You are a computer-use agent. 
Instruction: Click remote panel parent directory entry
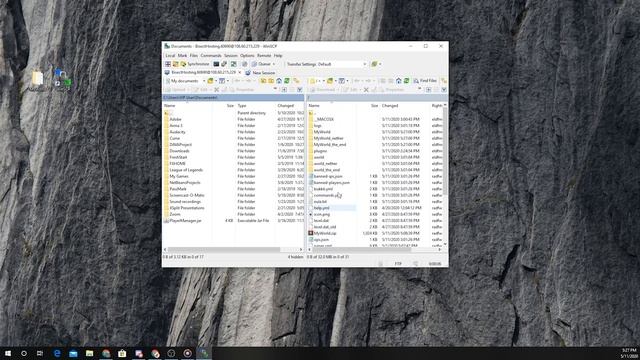[312, 113]
